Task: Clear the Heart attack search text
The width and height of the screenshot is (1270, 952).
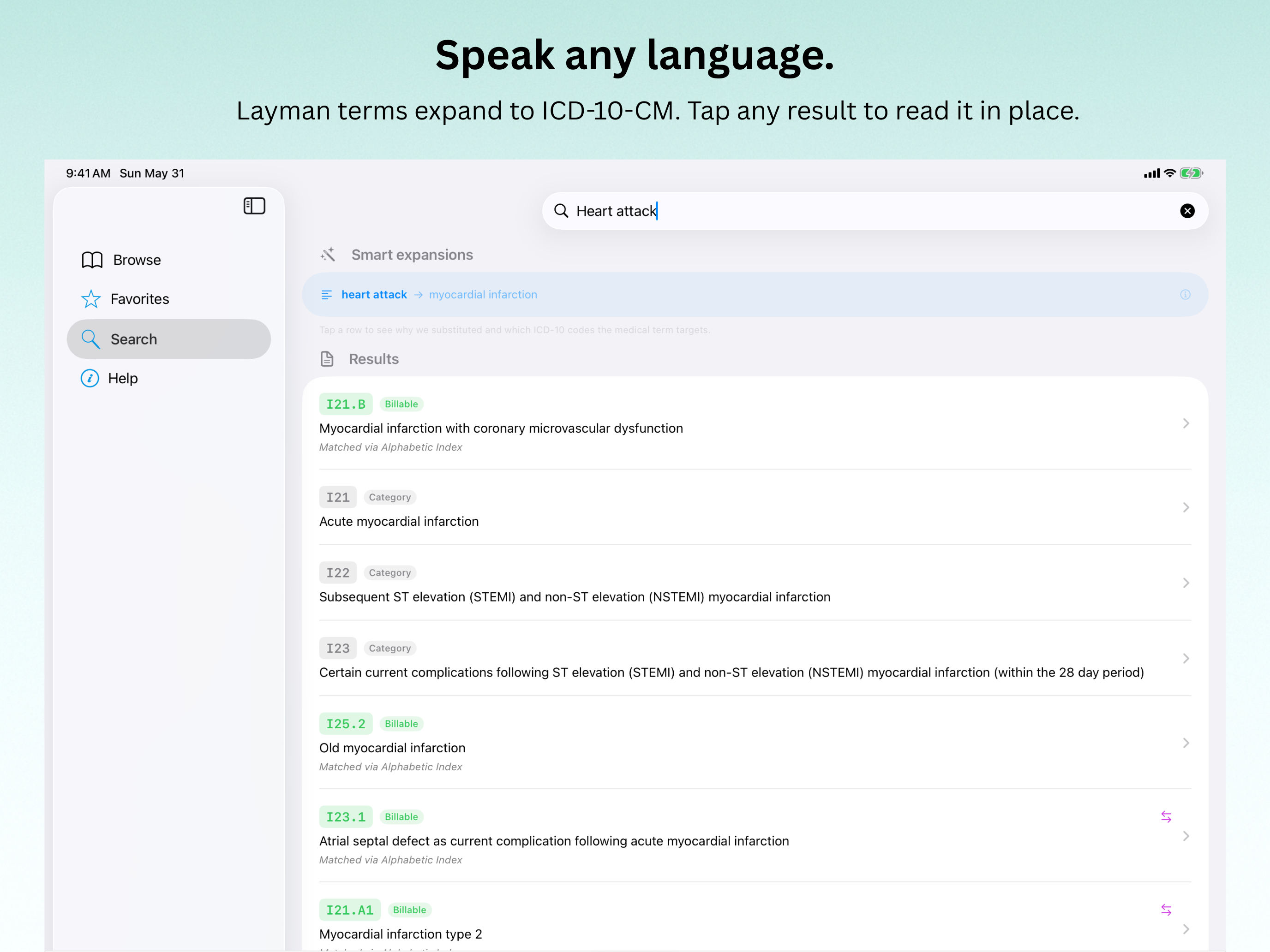Action: coord(1187,211)
